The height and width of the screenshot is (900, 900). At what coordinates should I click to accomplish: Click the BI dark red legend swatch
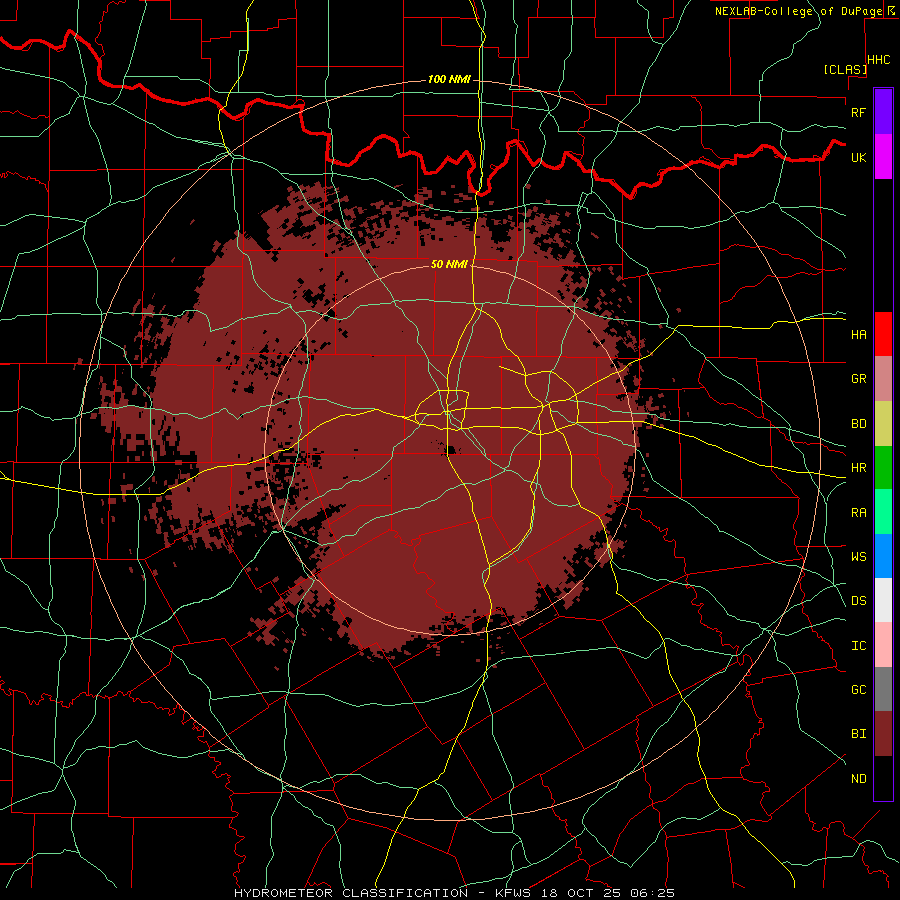pyautogui.click(x=883, y=734)
